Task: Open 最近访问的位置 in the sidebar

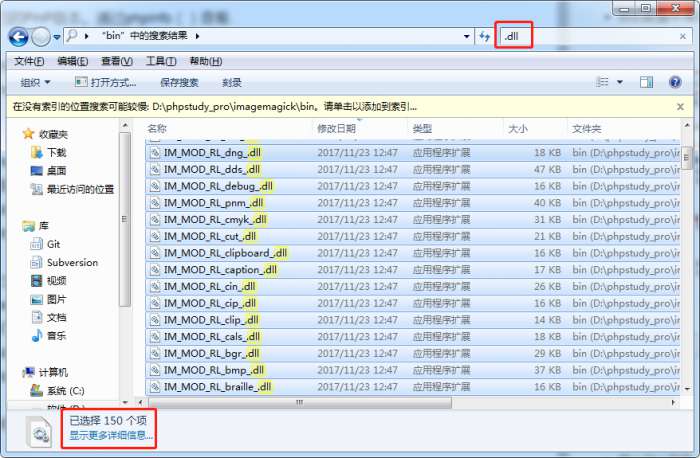Action: coord(72,189)
